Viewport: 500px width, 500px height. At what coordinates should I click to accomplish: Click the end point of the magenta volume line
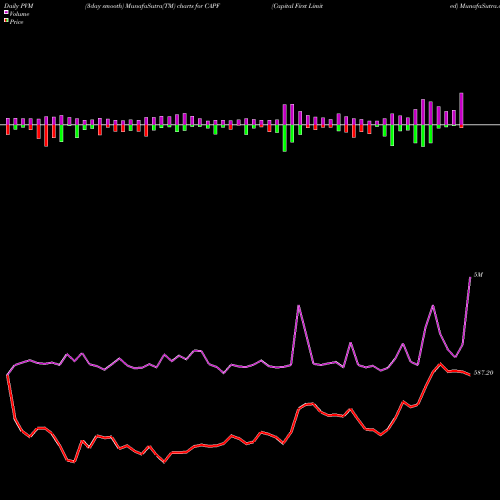coord(470,277)
